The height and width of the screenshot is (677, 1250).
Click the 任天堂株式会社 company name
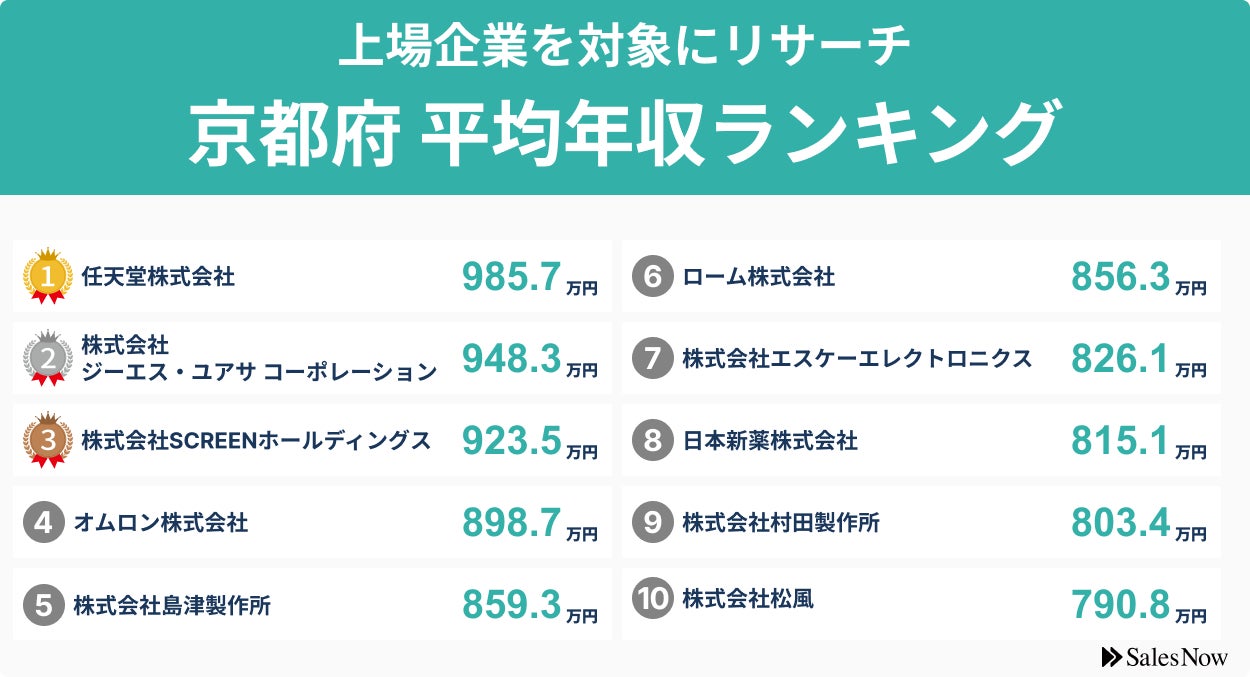point(159,277)
